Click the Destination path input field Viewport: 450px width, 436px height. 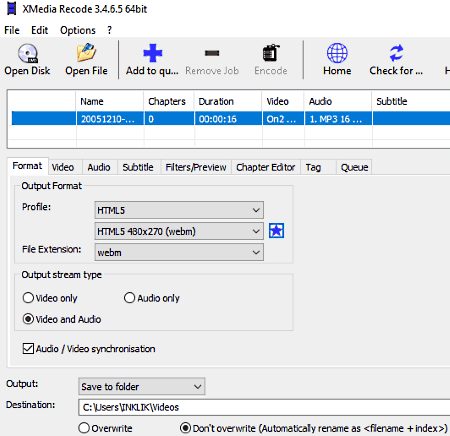pyautogui.click(x=264, y=407)
